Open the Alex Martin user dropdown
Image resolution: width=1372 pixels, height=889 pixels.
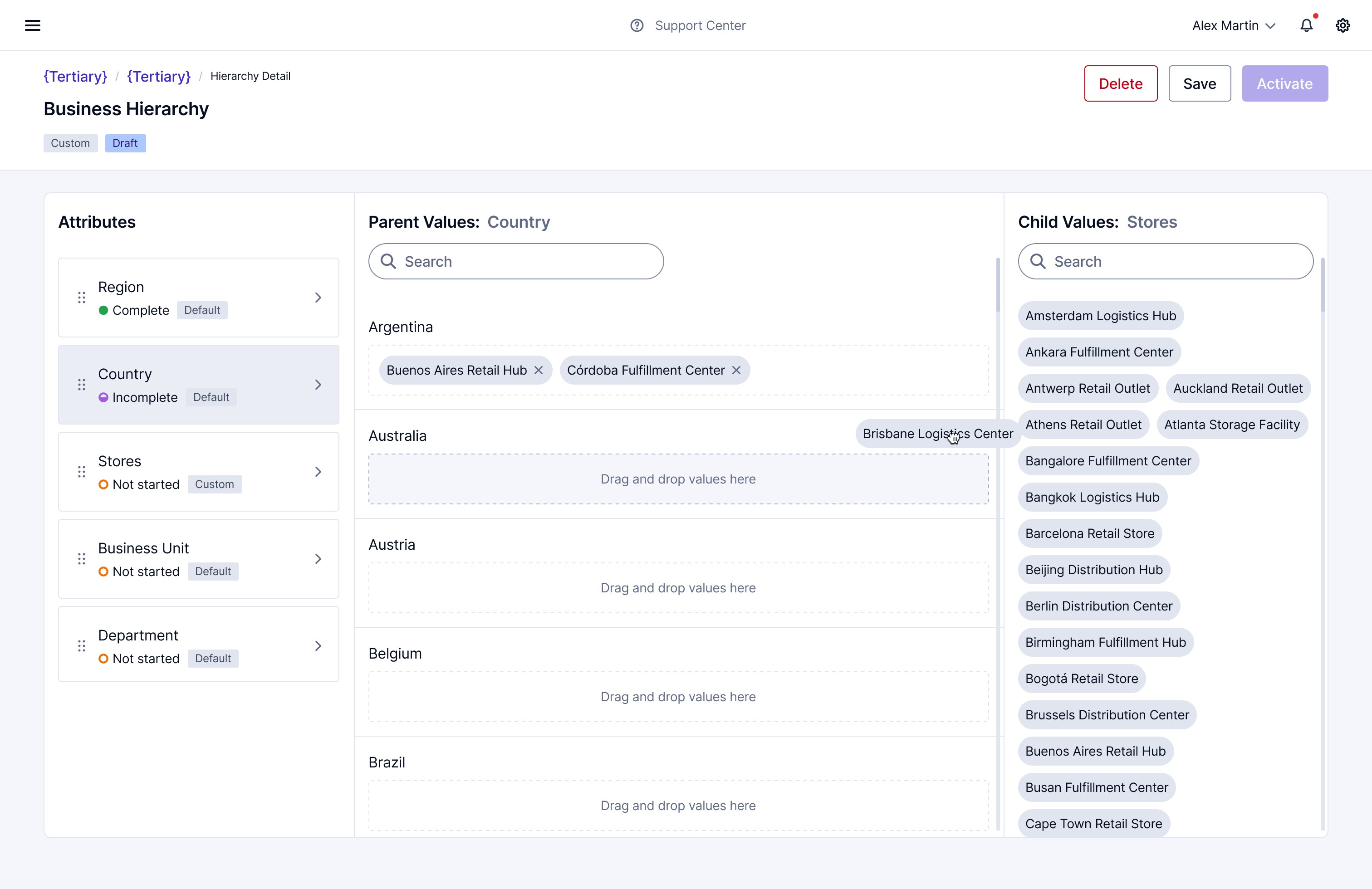pos(1233,25)
